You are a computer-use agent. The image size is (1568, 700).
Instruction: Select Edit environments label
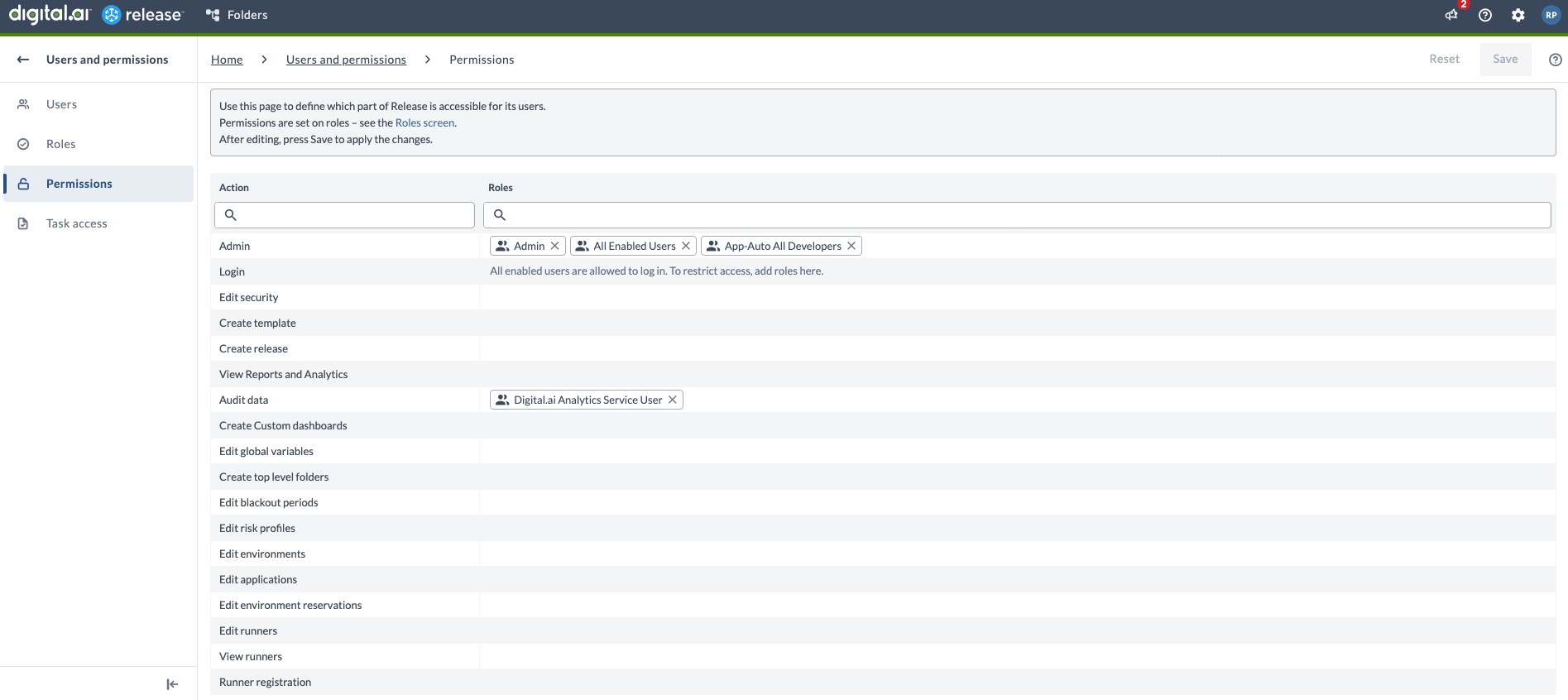[x=262, y=554]
